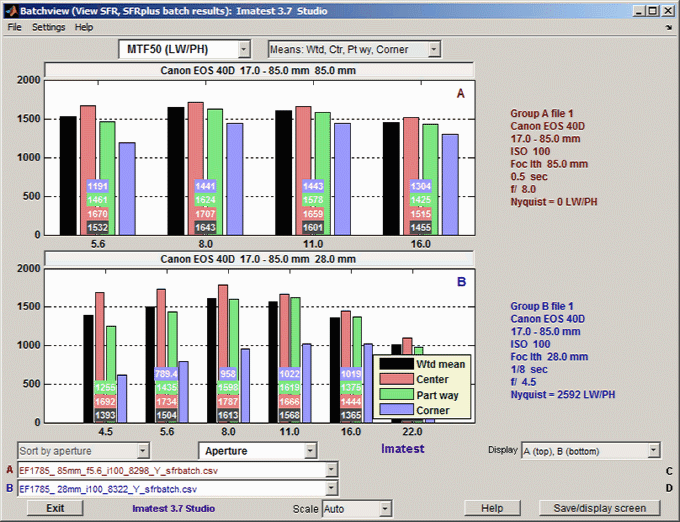This screenshot has height=522, width=680.
Task: Click the Part way green legend swatch
Action: (396, 394)
